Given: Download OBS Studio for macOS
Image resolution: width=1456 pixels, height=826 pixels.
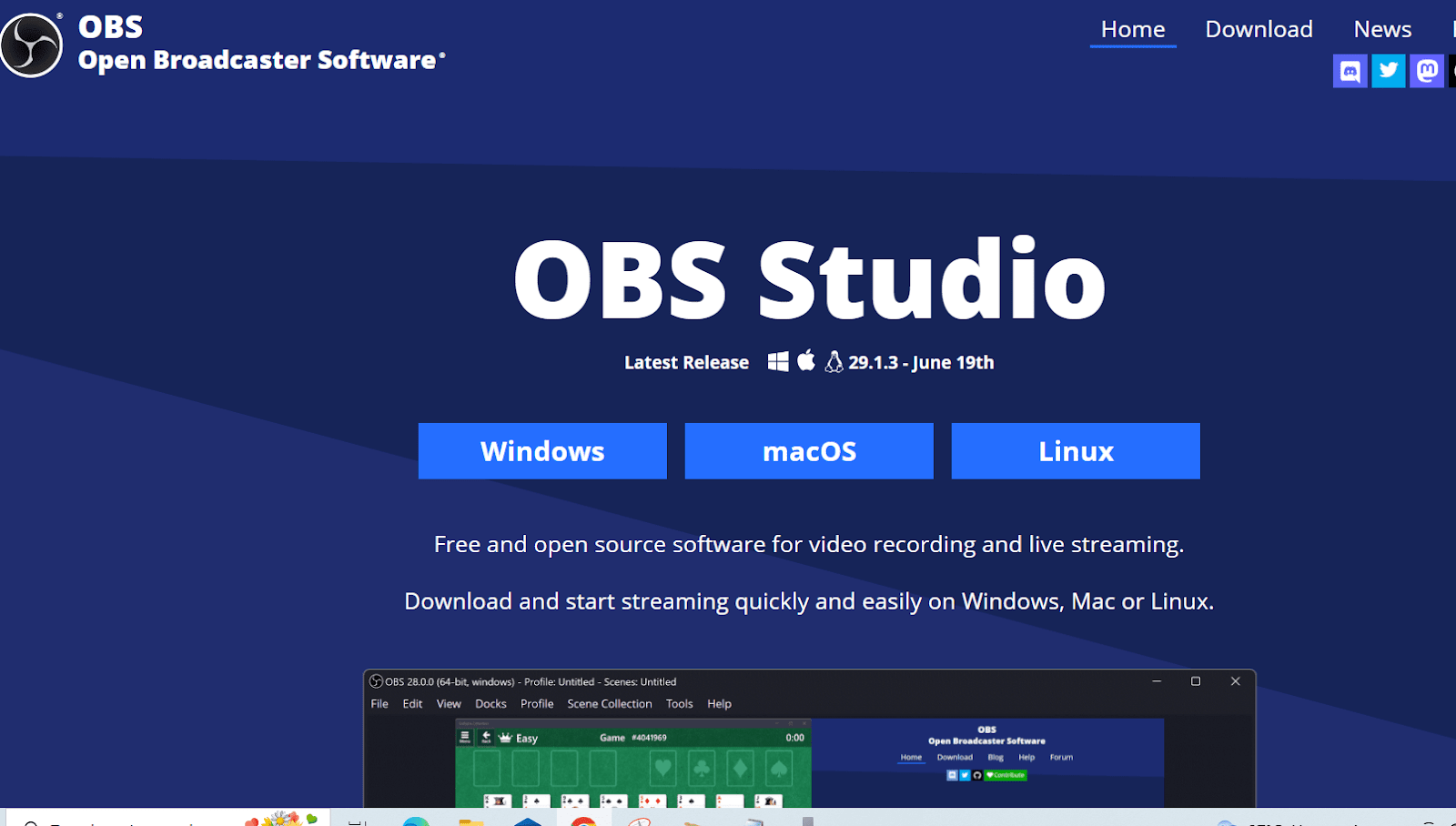Looking at the screenshot, I should pos(809,451).
